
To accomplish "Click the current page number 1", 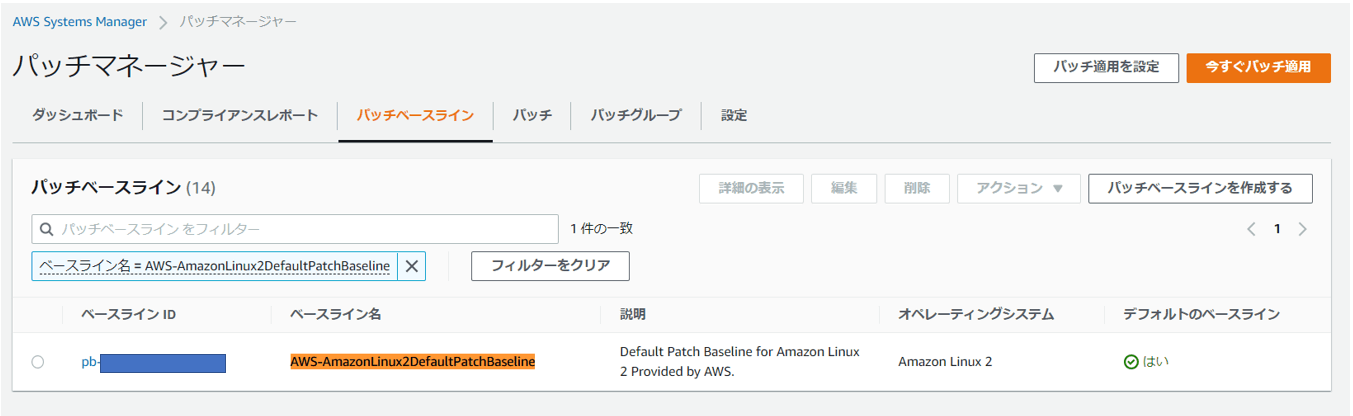I will coord(1277,229).
